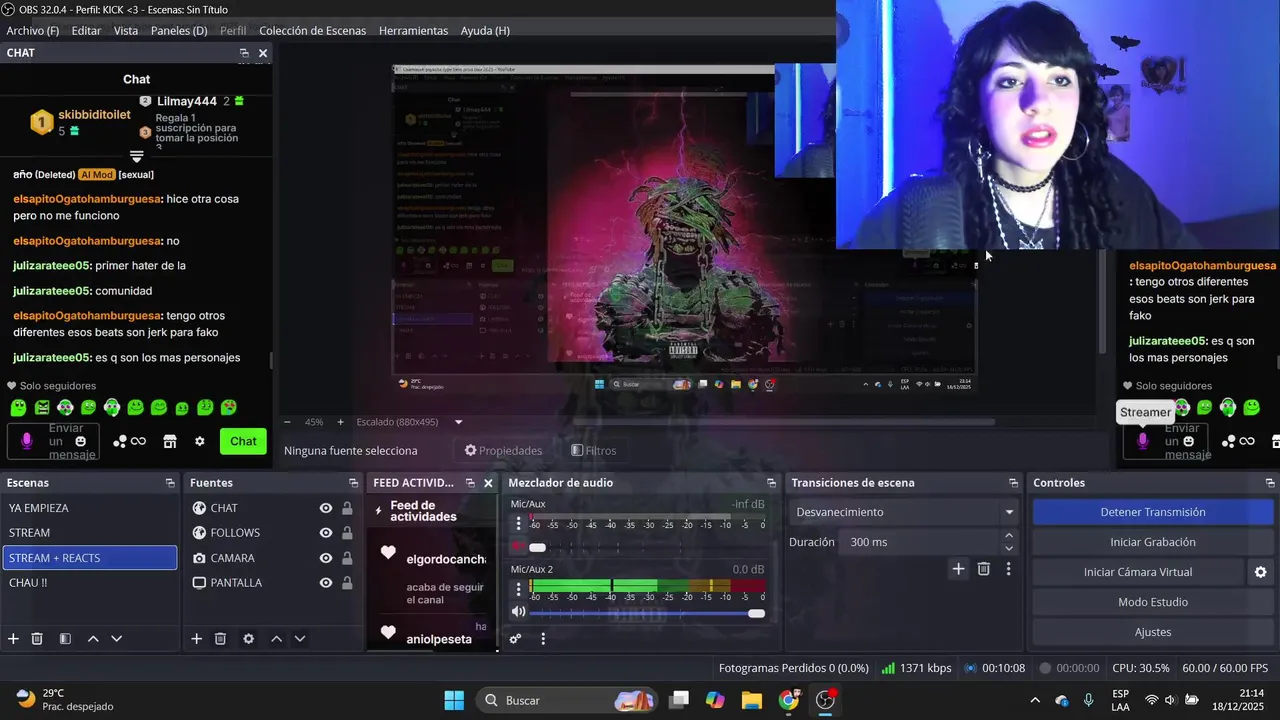Image resolution: width=1280 pixels, height=720 pixels.
Task: Open Ayuda menu
Action: [x=485, y=31]
